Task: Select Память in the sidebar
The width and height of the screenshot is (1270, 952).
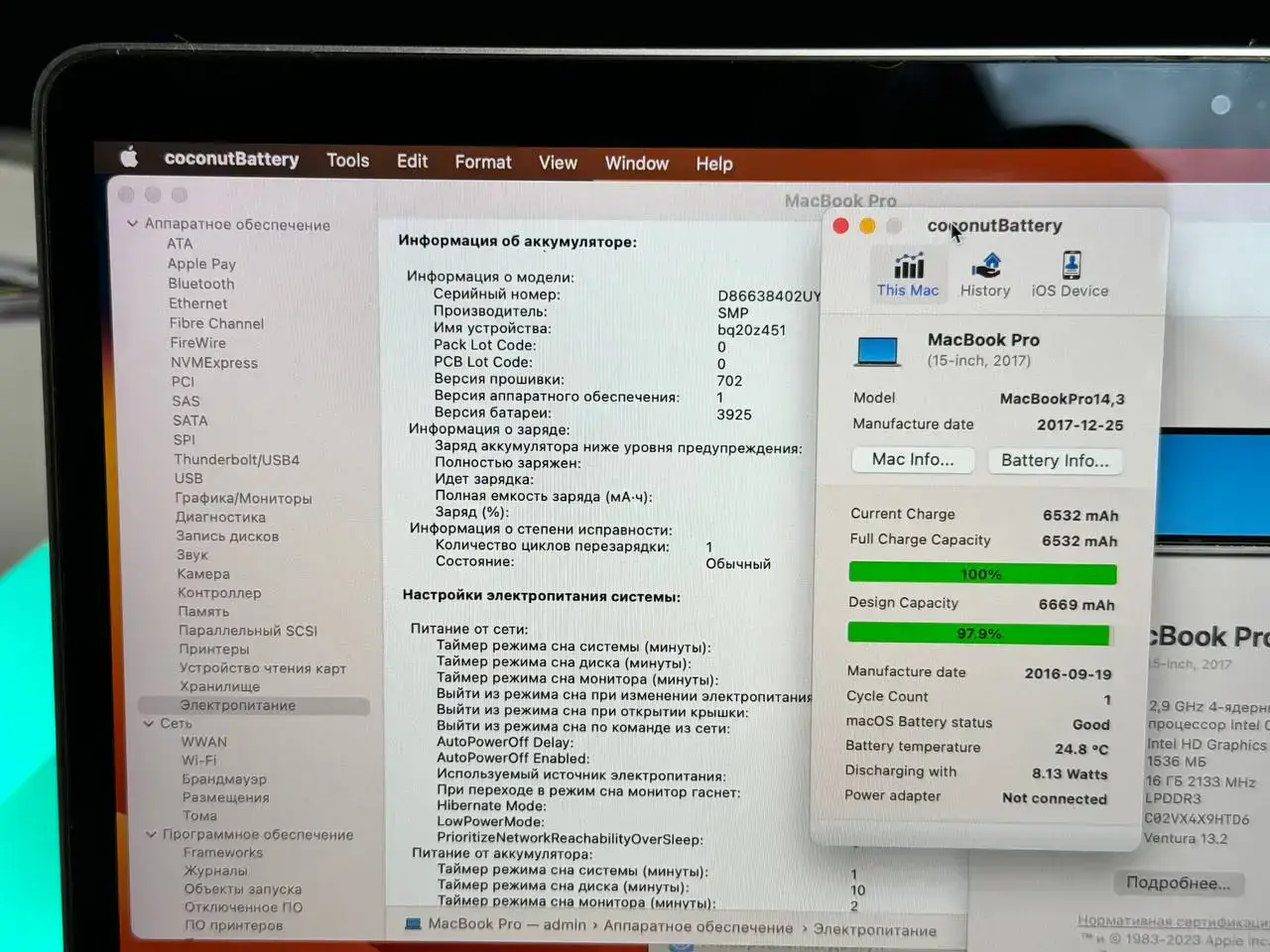Action: [x=203, y=611]
